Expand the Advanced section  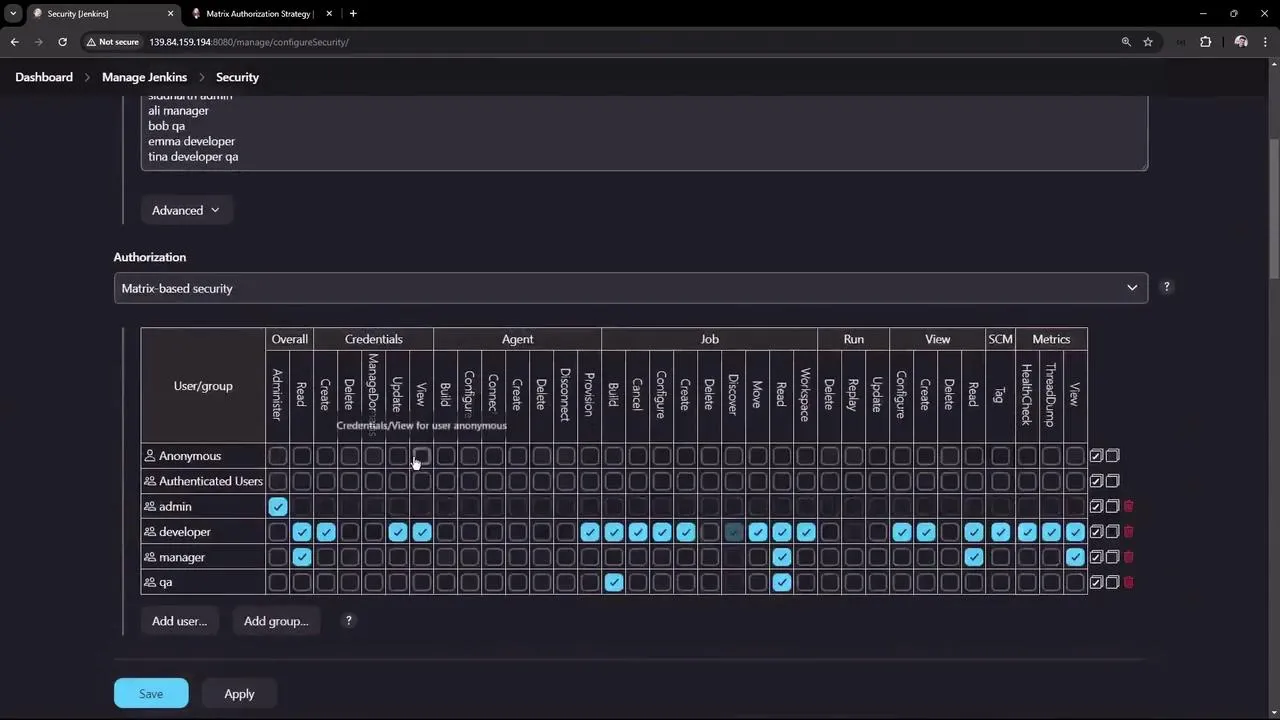186,210
